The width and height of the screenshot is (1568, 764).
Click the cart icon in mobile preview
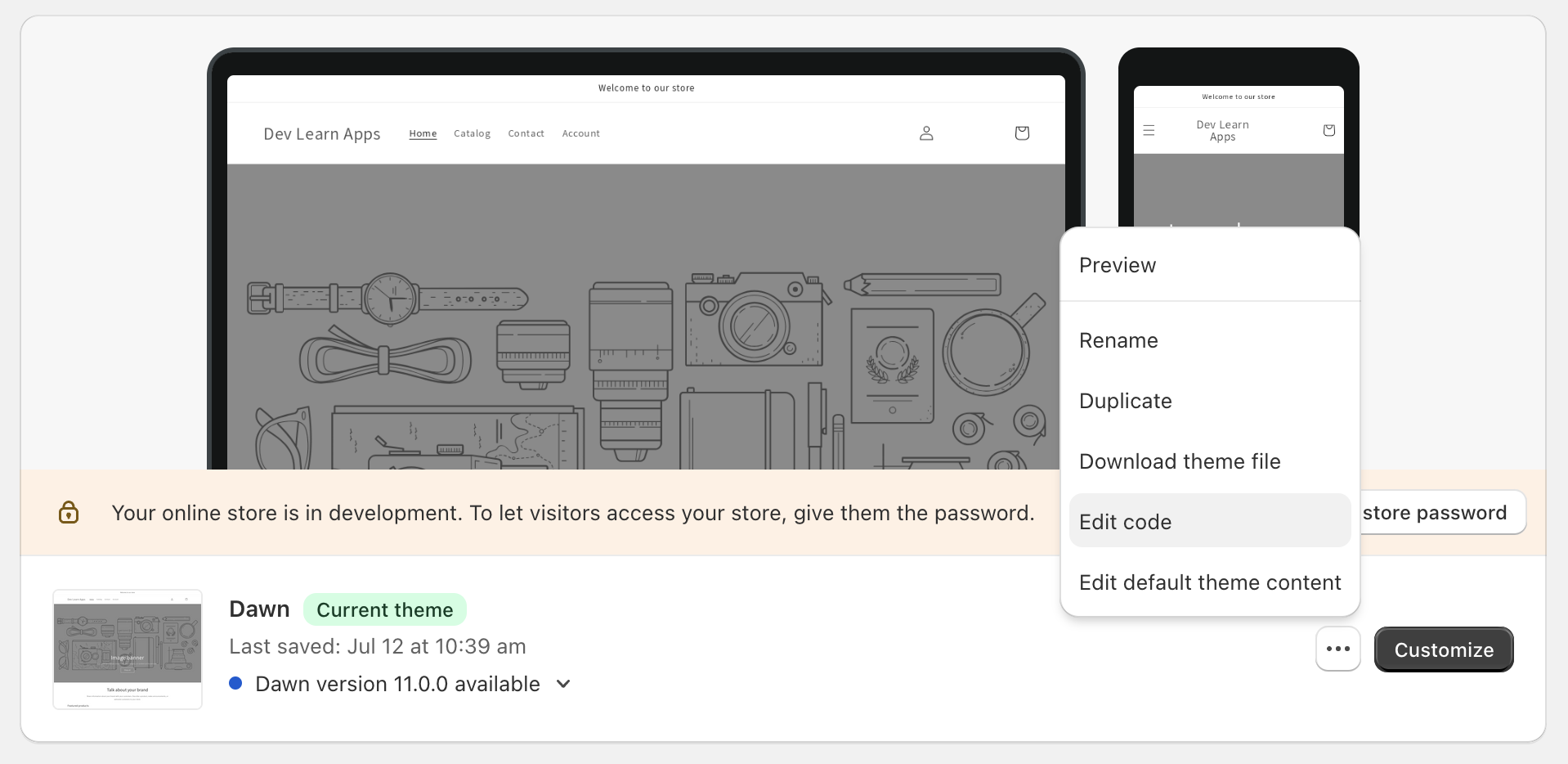click(1328, 130)
